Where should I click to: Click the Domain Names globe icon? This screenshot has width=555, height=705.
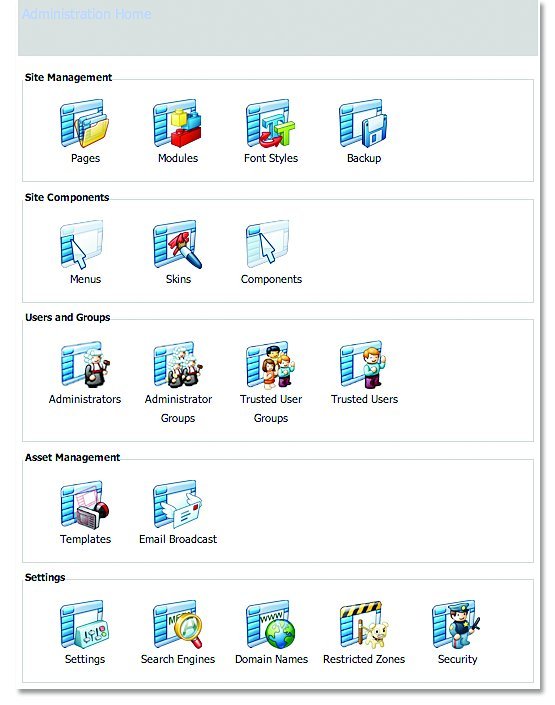click(271, 625)
